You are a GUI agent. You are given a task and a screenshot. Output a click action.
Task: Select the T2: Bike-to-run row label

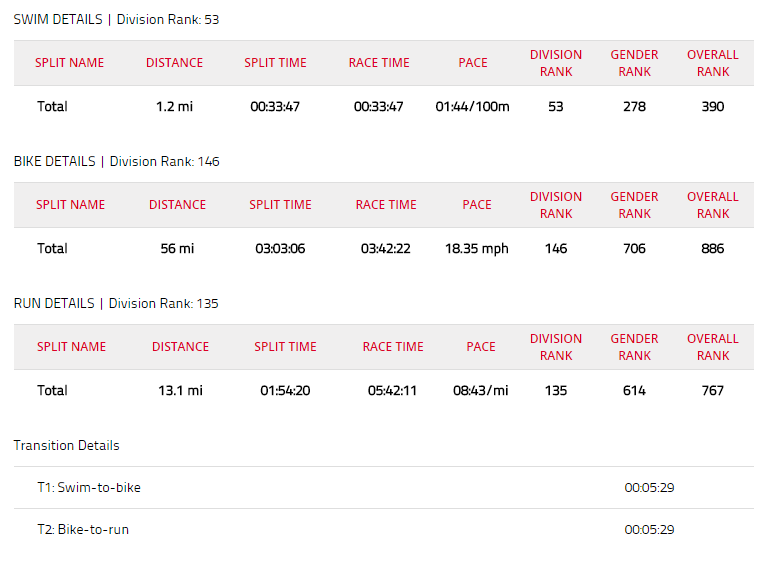pyautogui.click(x=83, y=529)
